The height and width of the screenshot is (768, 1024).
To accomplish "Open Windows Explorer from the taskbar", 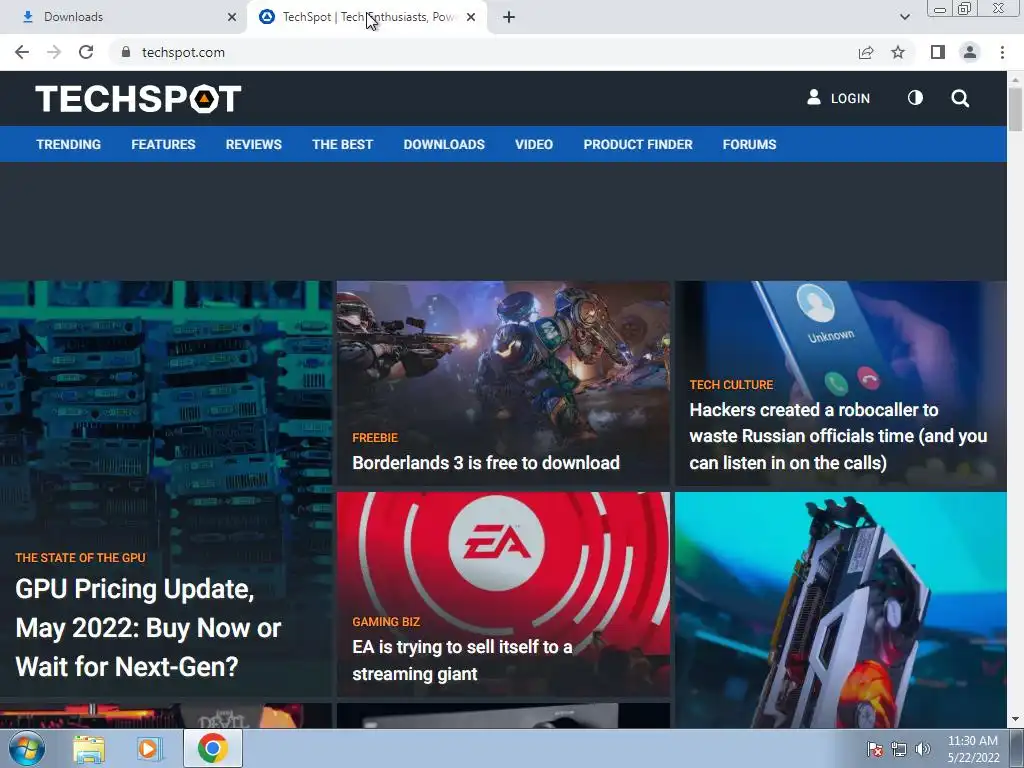I will coord(89,748).
